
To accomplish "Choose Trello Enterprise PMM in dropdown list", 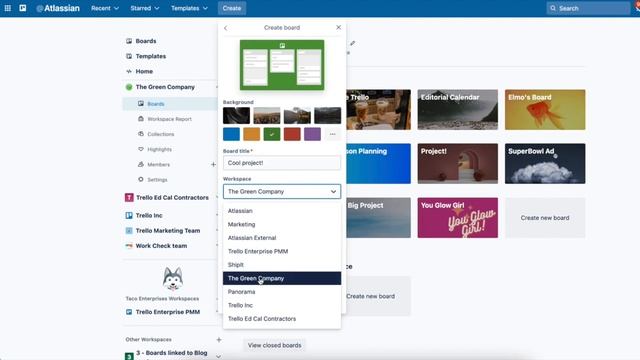I will (282, 251).
